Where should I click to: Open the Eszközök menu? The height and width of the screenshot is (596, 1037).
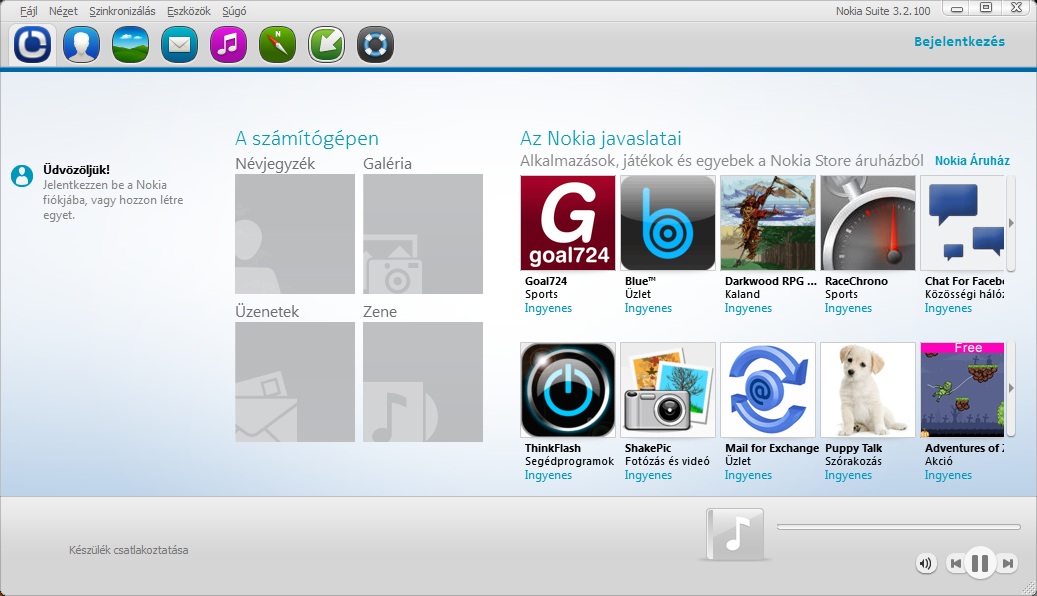[x=188, y=11]
